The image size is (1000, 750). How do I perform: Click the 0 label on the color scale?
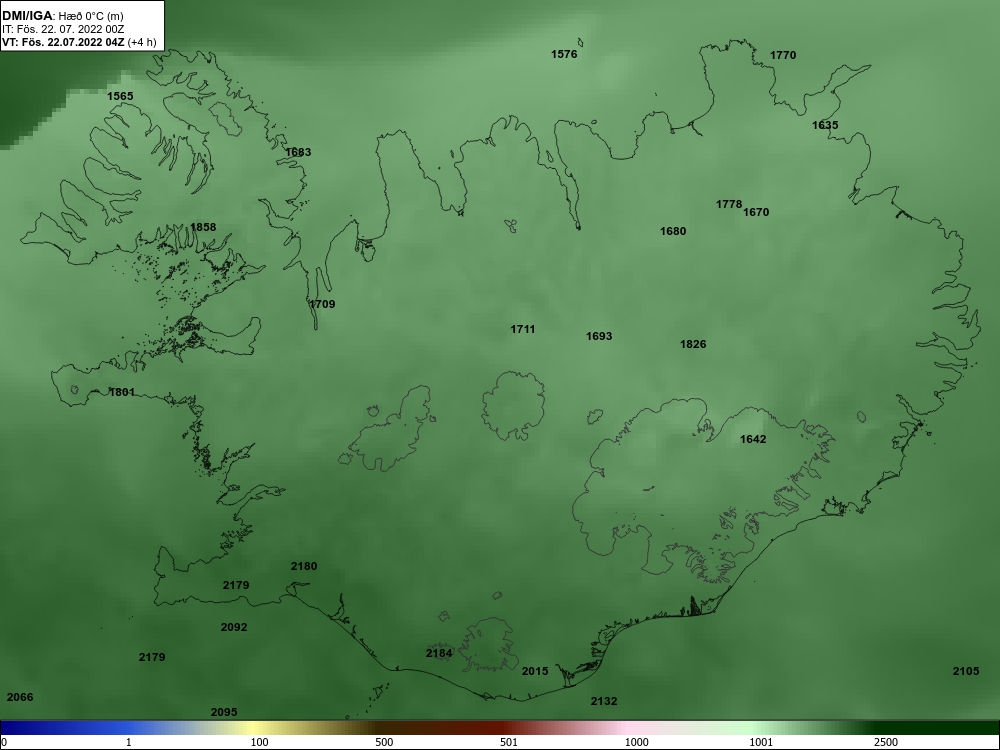3,742
